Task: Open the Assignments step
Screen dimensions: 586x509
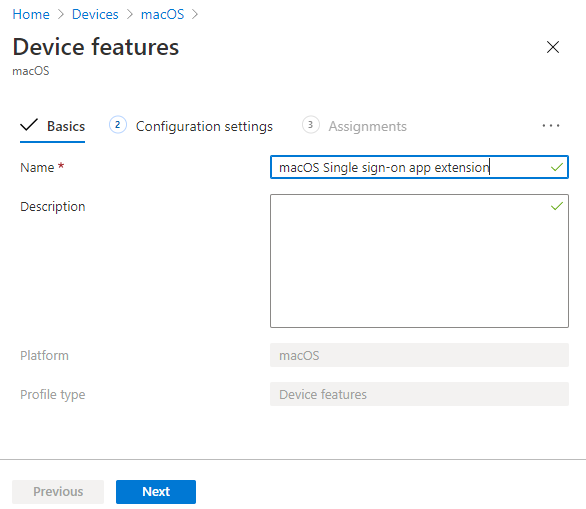Action: pyautogui.click(x=367, y=126)
